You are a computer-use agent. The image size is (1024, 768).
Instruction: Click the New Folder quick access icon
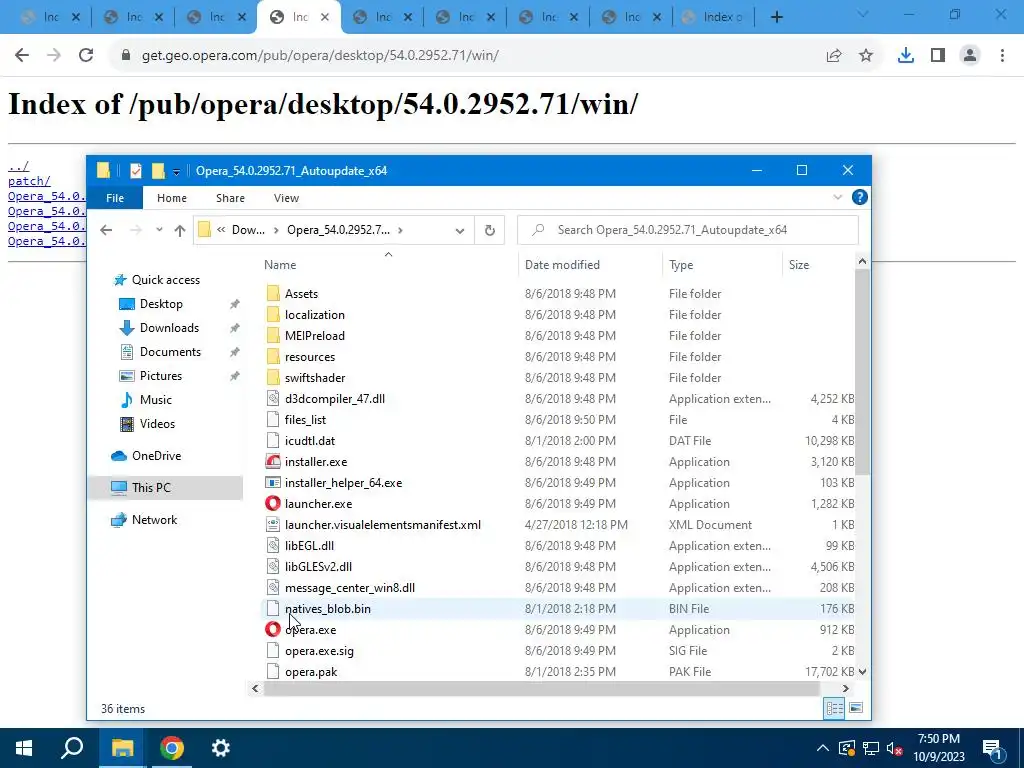[158, 170]
